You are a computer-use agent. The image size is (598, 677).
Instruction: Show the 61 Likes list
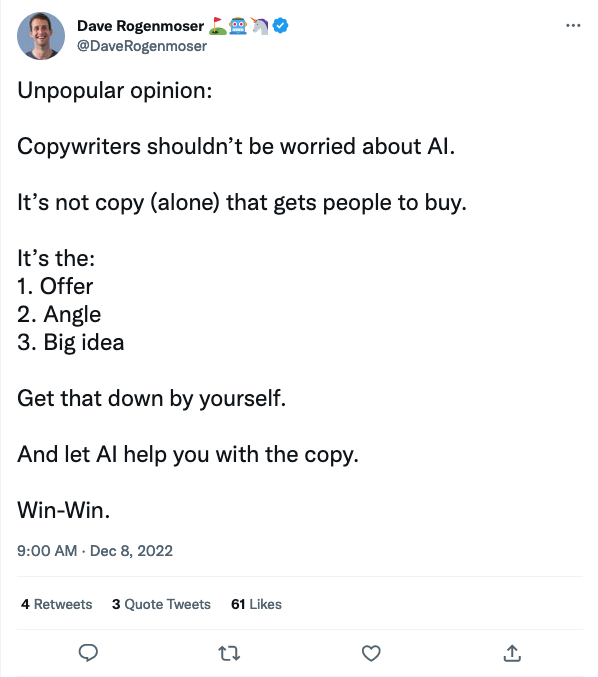click(256, 604)
